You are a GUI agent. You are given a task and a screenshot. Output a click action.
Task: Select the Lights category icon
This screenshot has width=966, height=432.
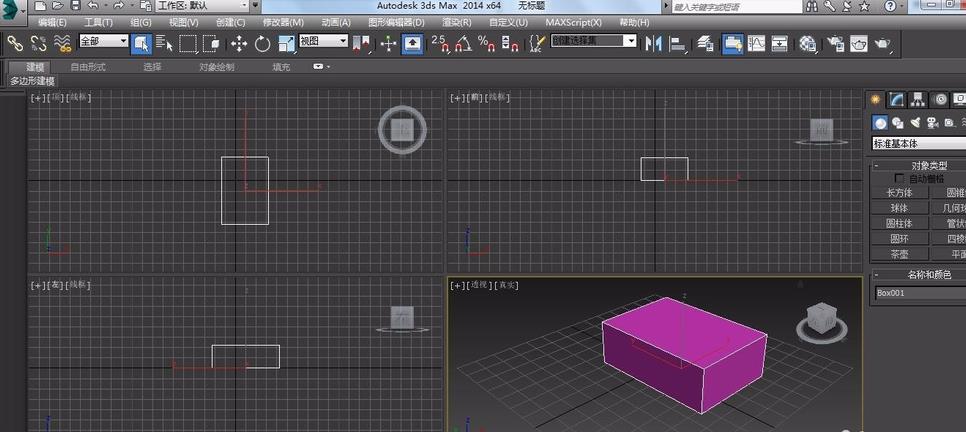pyautogui.click(x=914, y=122)
